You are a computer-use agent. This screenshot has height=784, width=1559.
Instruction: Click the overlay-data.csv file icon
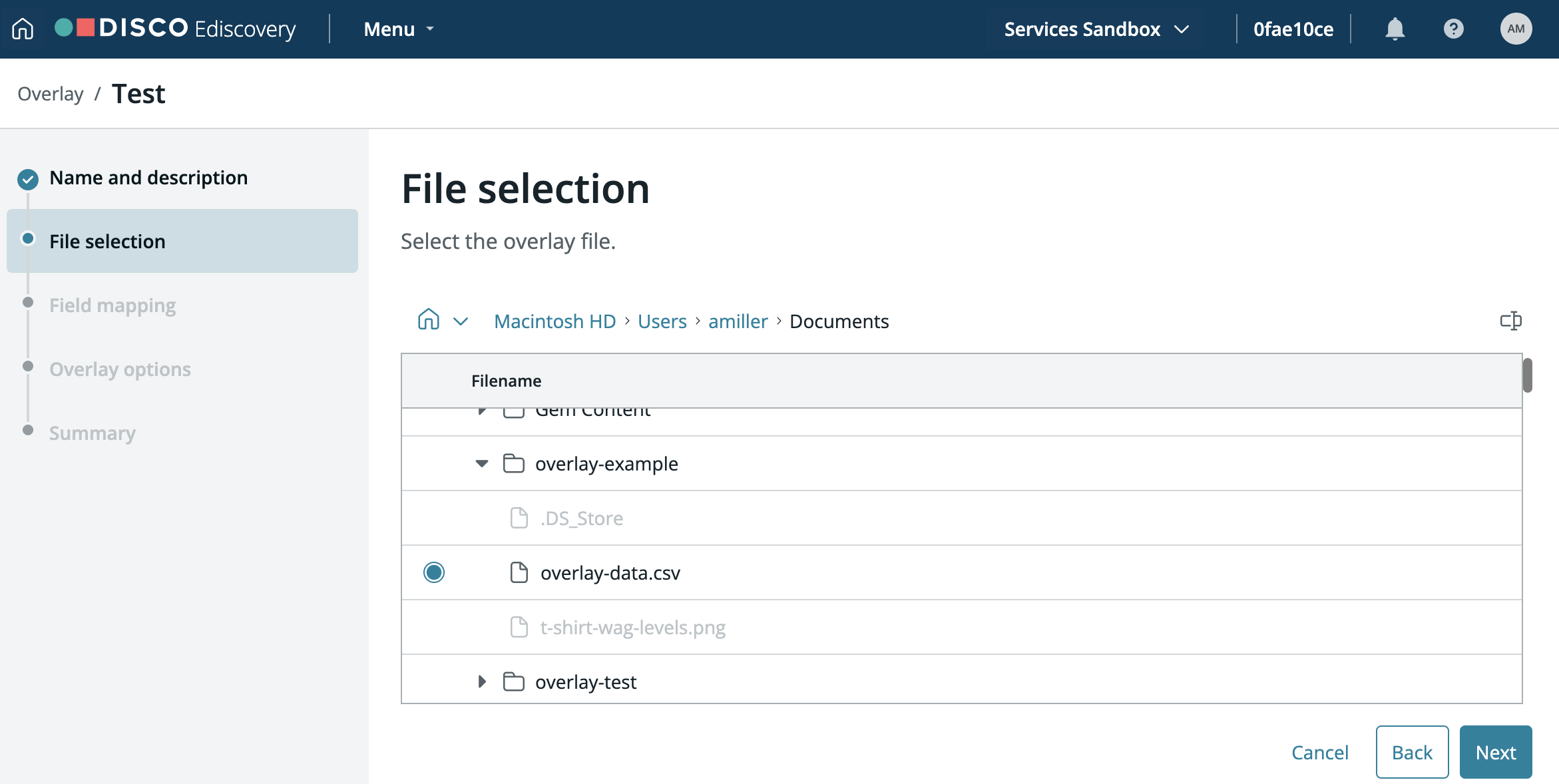pos(519,572)
